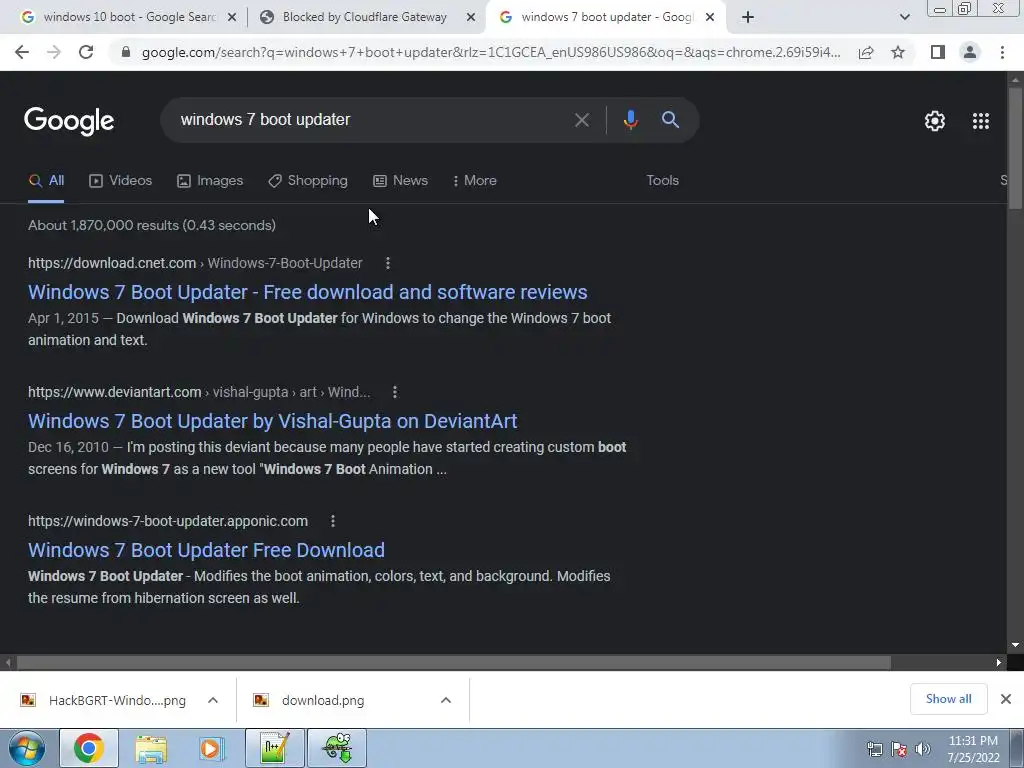Click the Chrome address bar URL

tap(490, 52)
